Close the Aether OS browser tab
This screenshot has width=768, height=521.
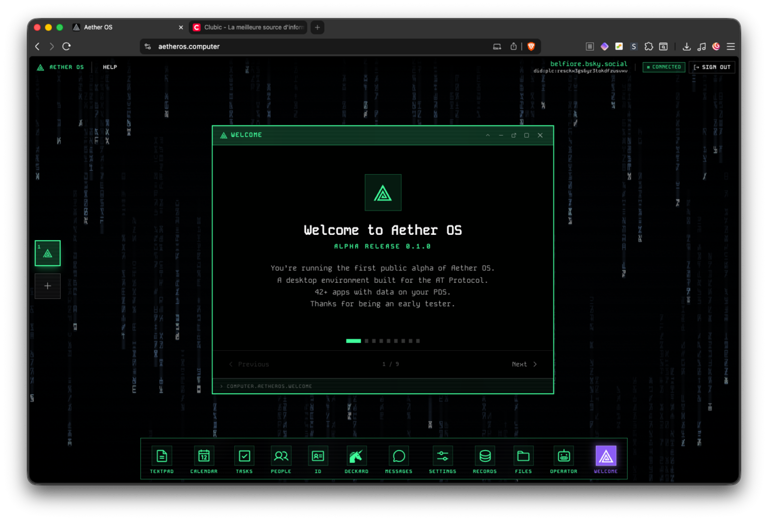pyautogui.click(x=181, y=27)
